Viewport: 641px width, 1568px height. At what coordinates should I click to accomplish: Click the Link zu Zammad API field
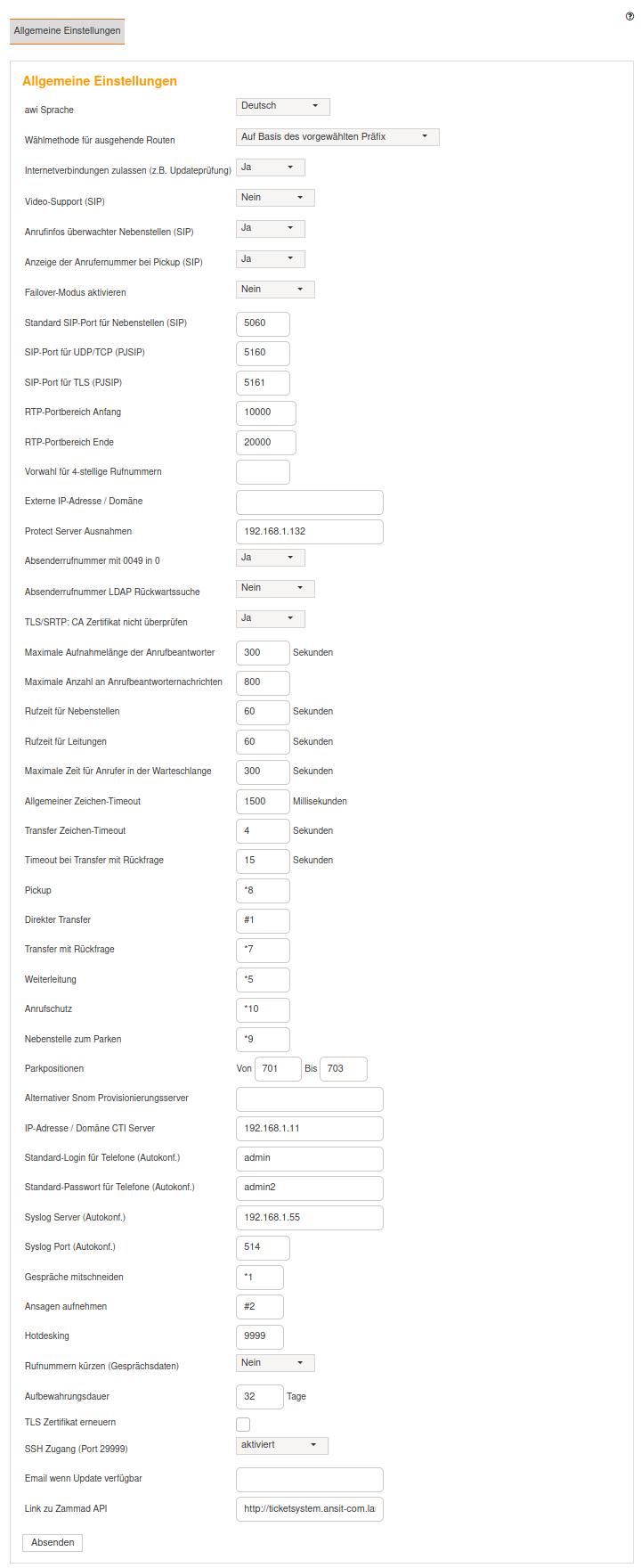click(309, 1509)
